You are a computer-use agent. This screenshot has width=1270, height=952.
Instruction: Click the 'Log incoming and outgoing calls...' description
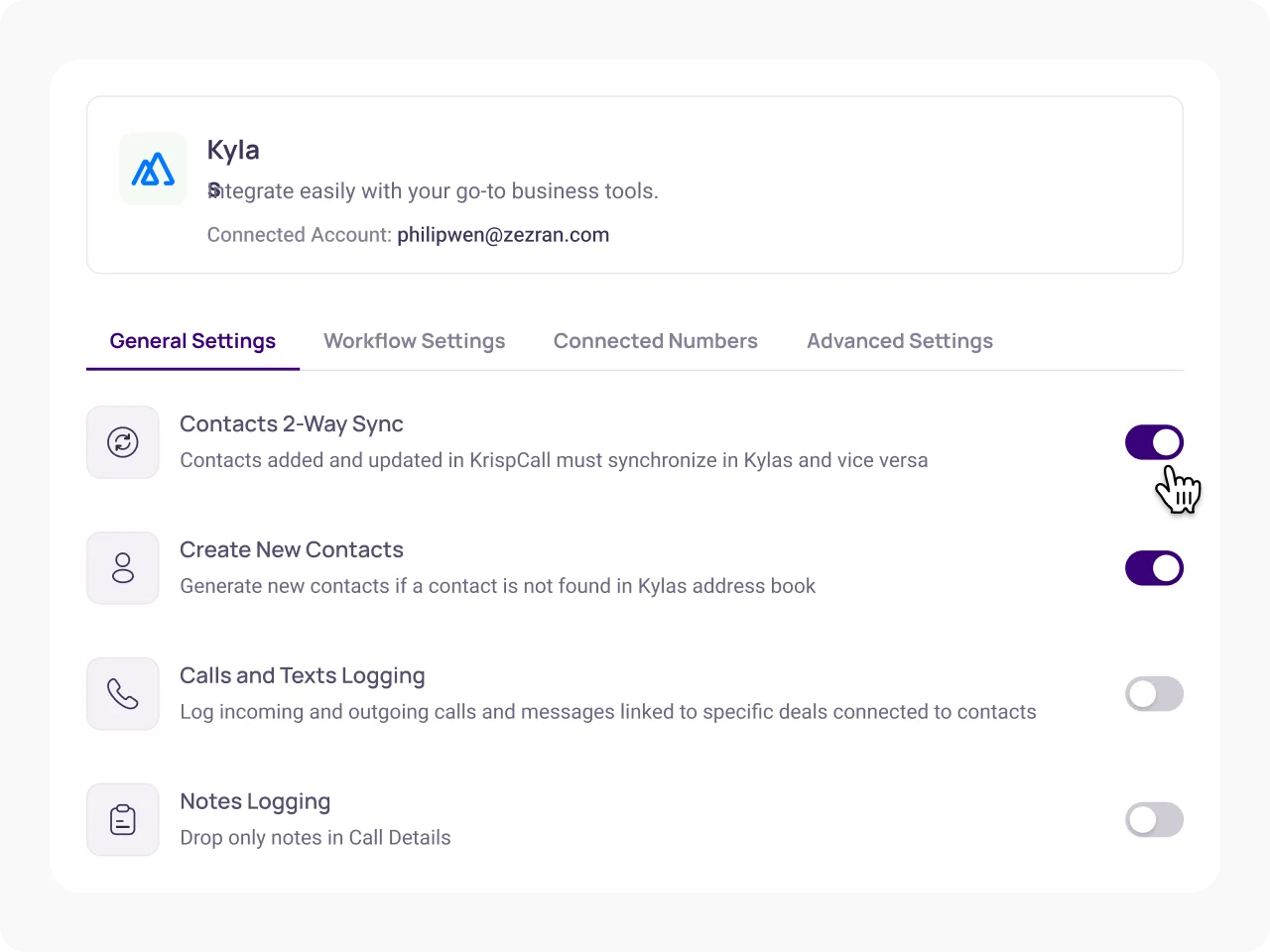(608, 712)
